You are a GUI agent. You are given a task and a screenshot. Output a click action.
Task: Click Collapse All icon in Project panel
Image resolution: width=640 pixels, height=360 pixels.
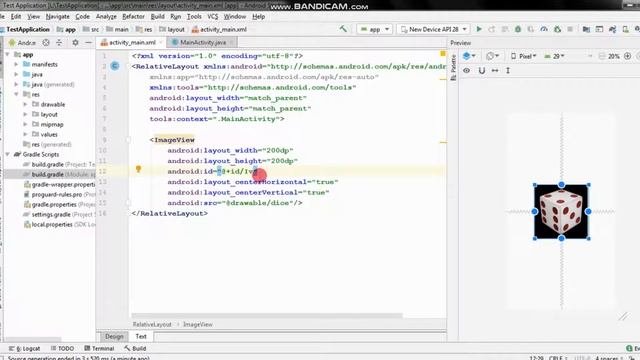click(x=59, y=42)
